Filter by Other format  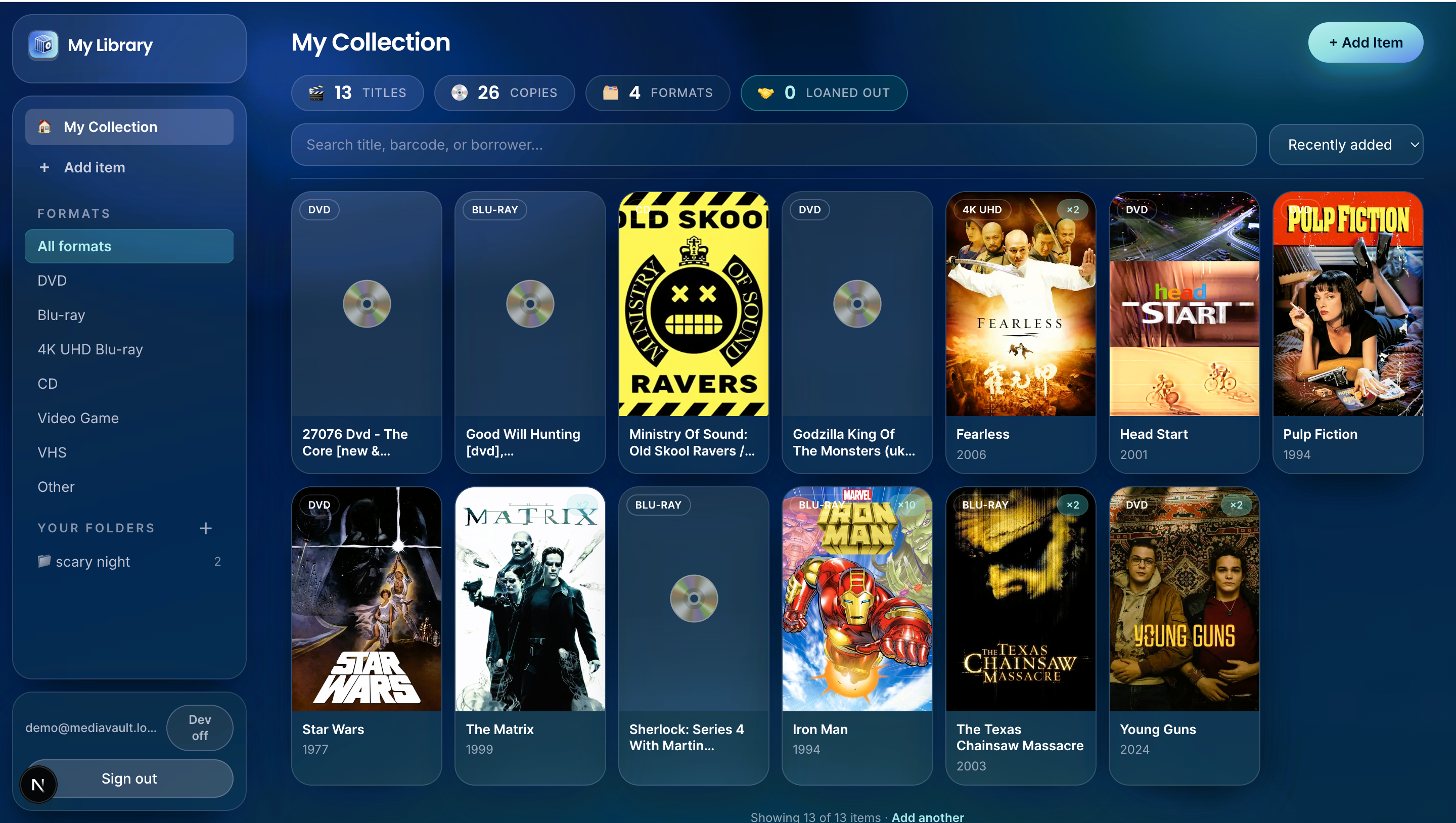[129, 487]
